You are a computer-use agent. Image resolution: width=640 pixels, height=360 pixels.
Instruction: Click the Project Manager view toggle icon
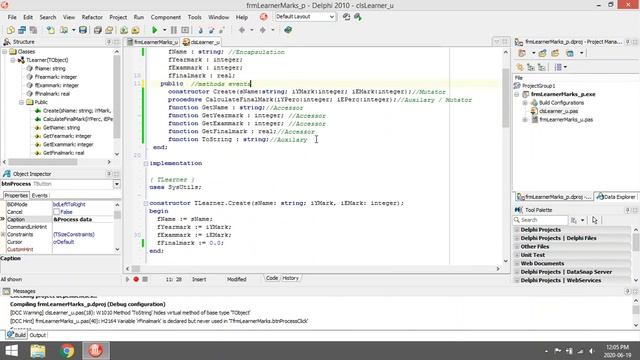point(570,53)
